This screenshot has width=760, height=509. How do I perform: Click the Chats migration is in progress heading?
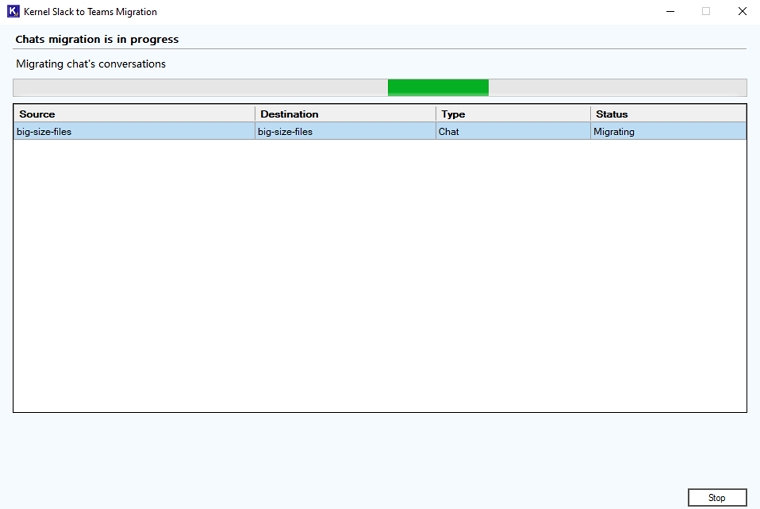[97, 39]
